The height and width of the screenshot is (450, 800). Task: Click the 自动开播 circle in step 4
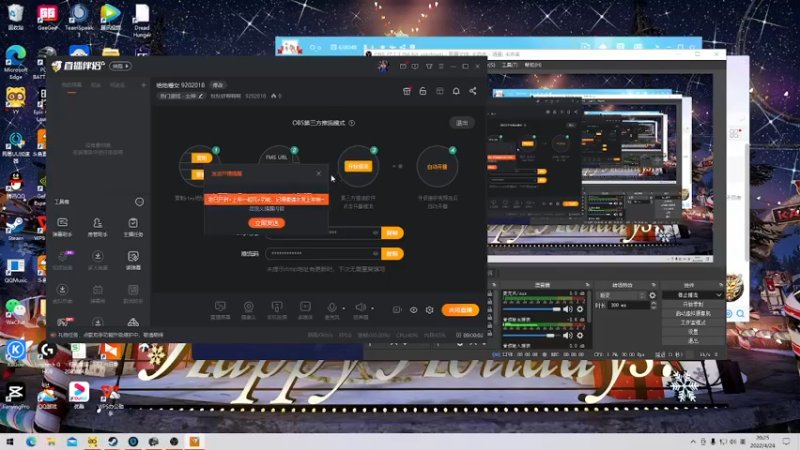(437, 166)
